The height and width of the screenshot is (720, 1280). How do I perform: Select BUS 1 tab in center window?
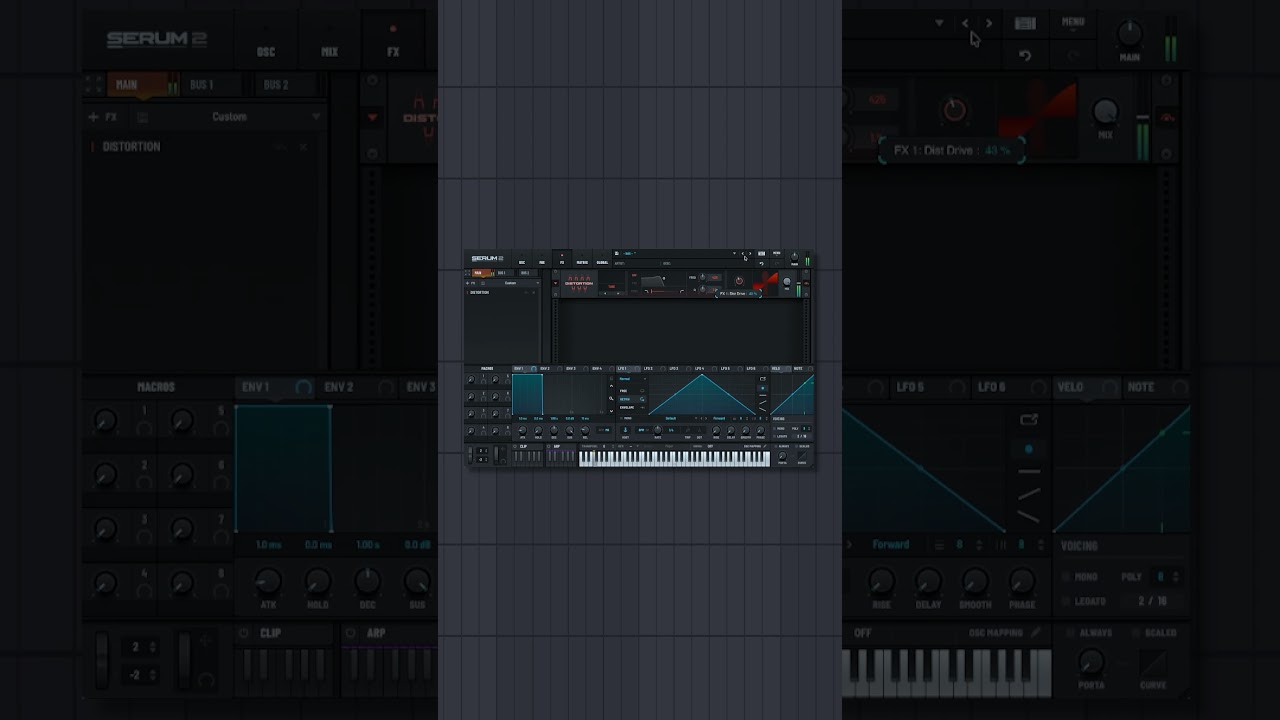[x=502, y=273]
